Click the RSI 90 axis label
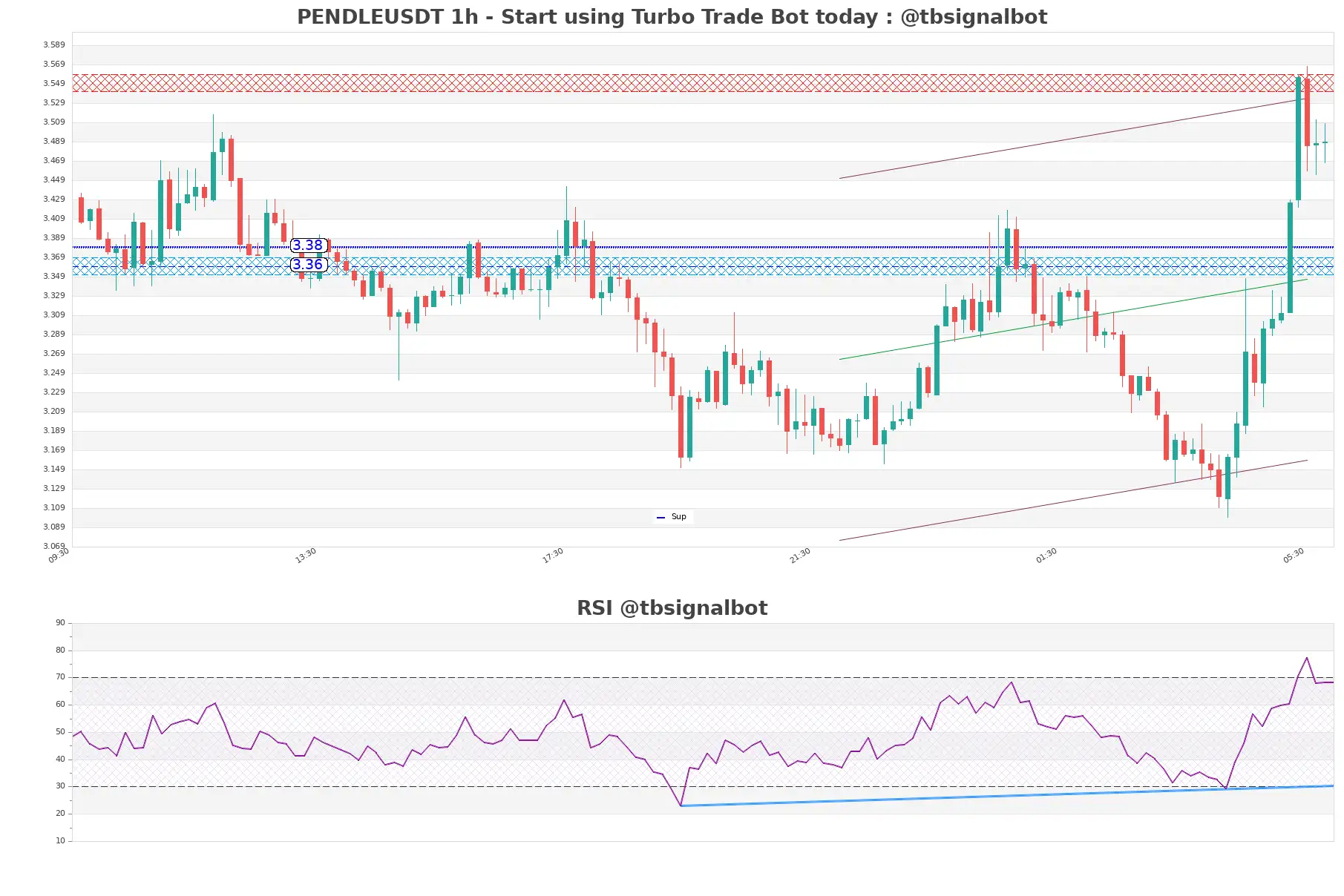This screenshot has height=896, width=1344. pyautogui.click(x=60, y=623)
